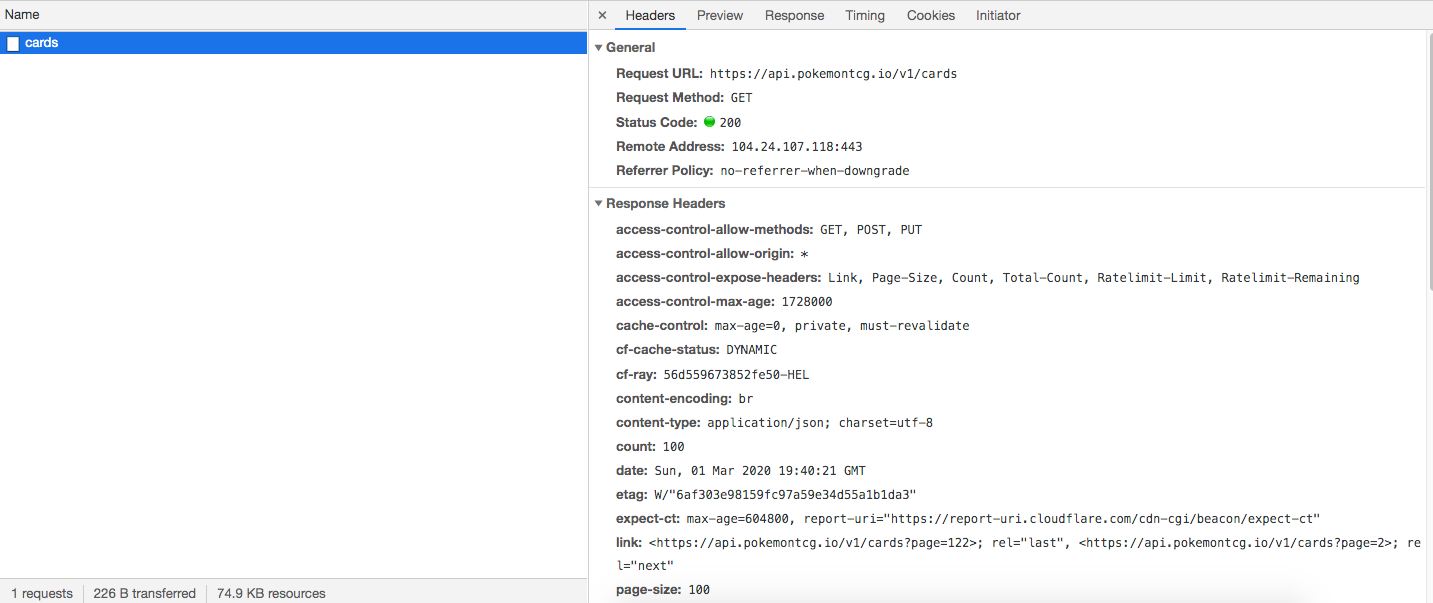This screenshot has width=1433, height=603.
Task: Click cf-cache-status DYNAMIC value
Action: [x=751, y=350]
